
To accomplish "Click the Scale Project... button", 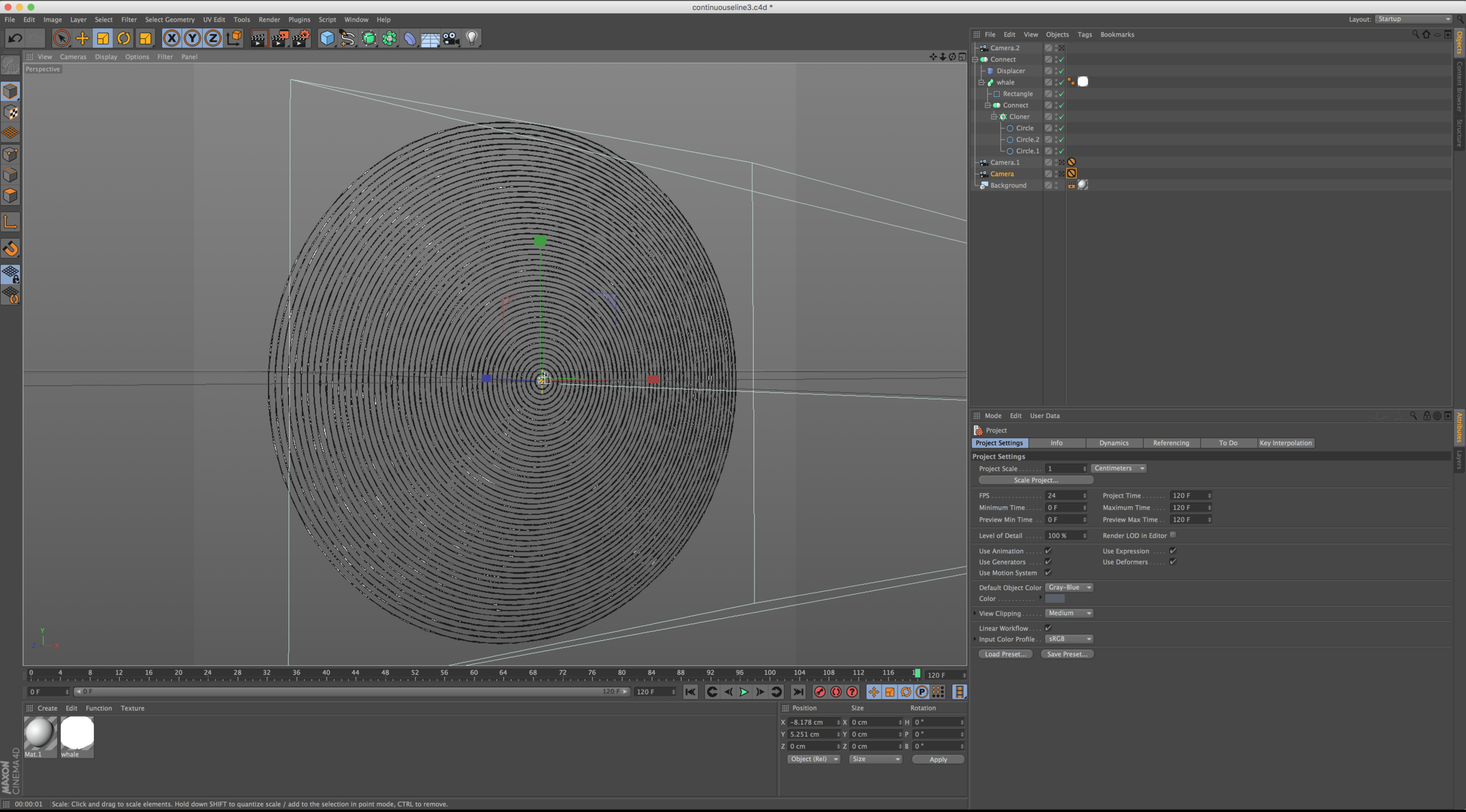I will point(1036,480).
